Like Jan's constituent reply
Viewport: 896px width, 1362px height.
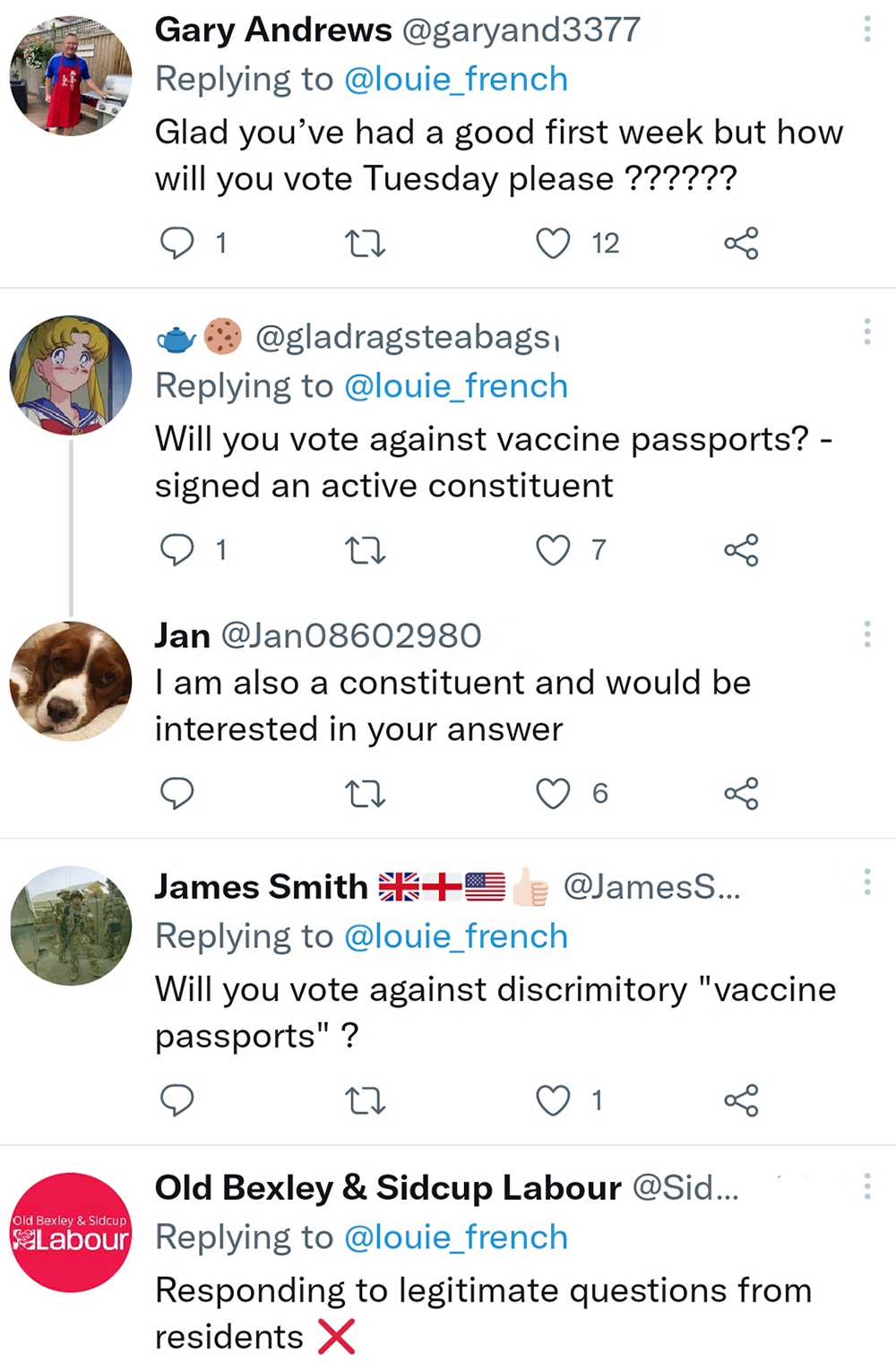click(553, 793)
